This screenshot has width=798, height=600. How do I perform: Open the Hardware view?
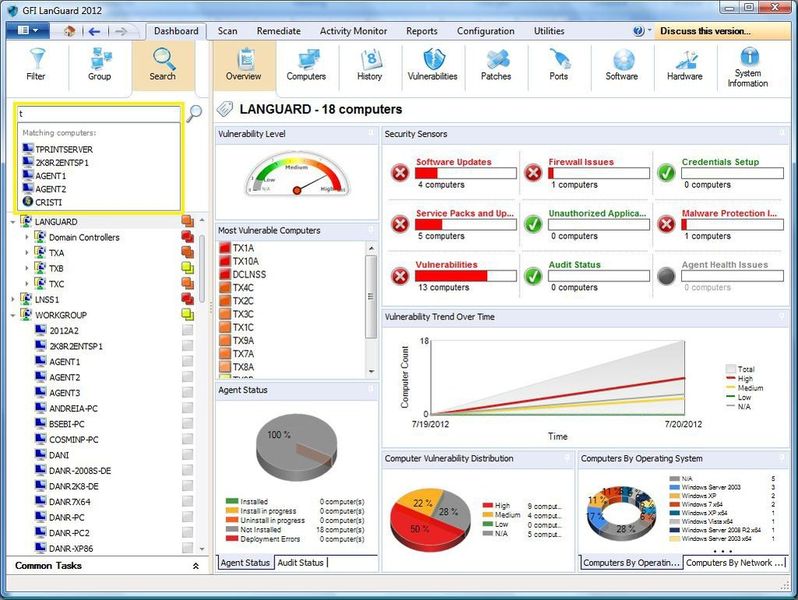685,65
